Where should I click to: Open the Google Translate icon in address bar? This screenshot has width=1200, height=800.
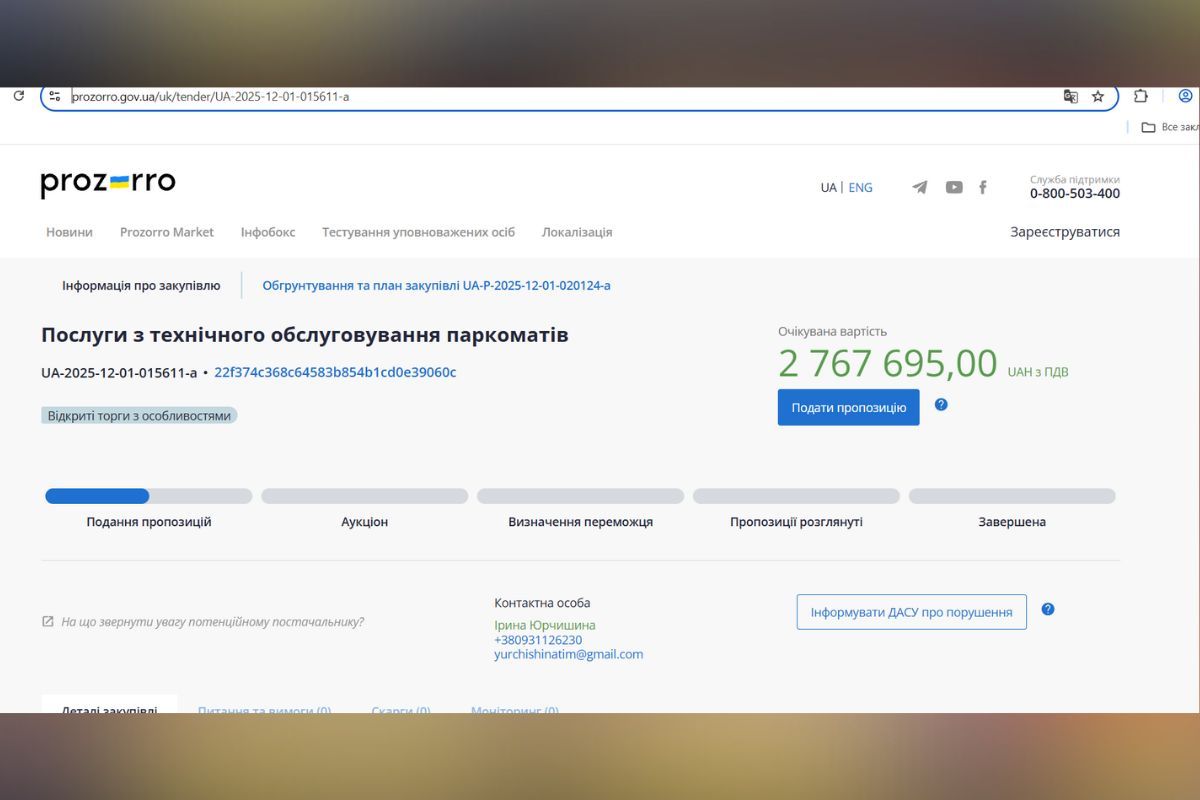1071,96
